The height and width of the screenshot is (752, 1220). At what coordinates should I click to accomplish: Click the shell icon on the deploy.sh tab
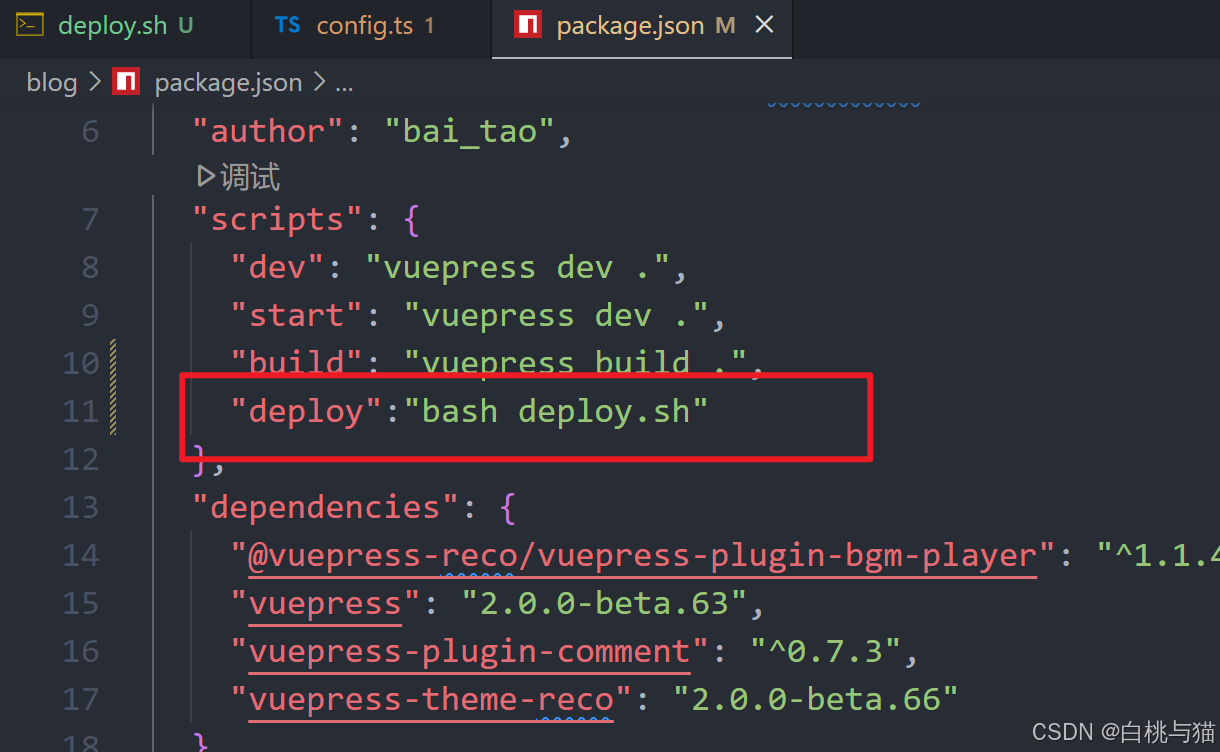pyautogui.click(x=30, y=25)
